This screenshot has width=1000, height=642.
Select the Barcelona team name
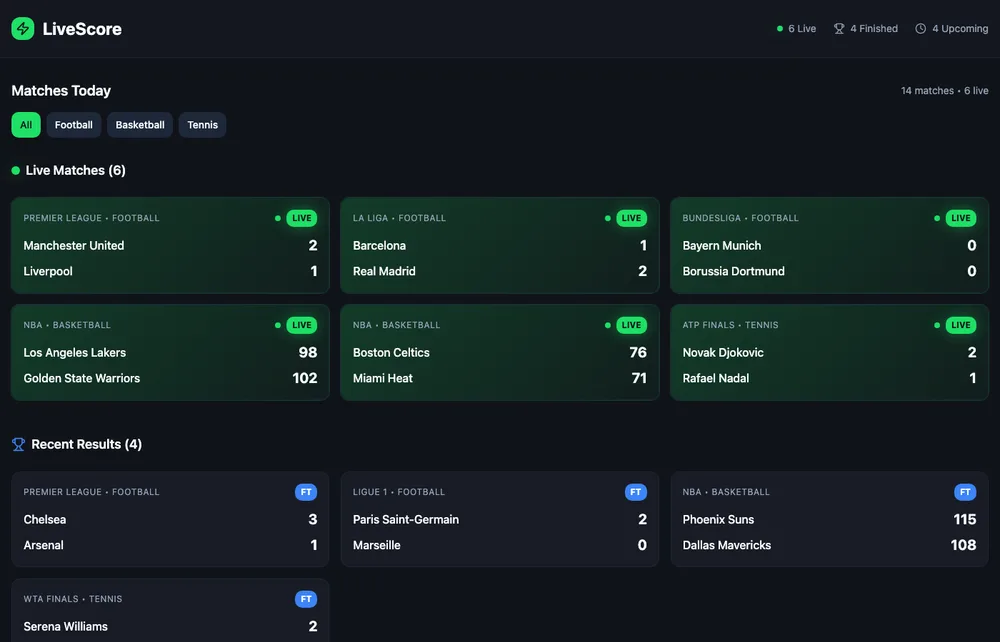coord(379,245)
